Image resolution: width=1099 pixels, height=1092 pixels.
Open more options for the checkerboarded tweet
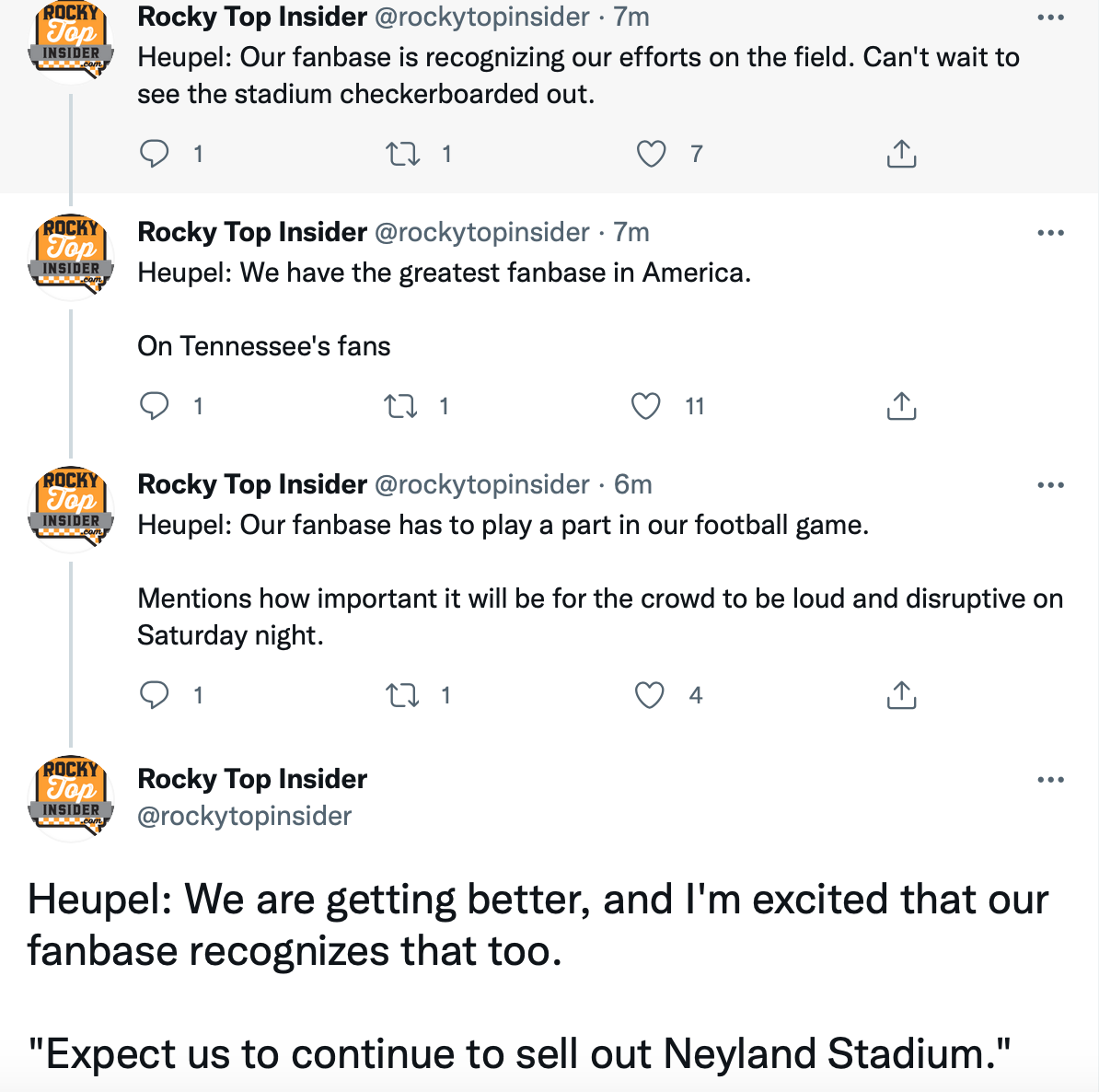[1050, 17]
